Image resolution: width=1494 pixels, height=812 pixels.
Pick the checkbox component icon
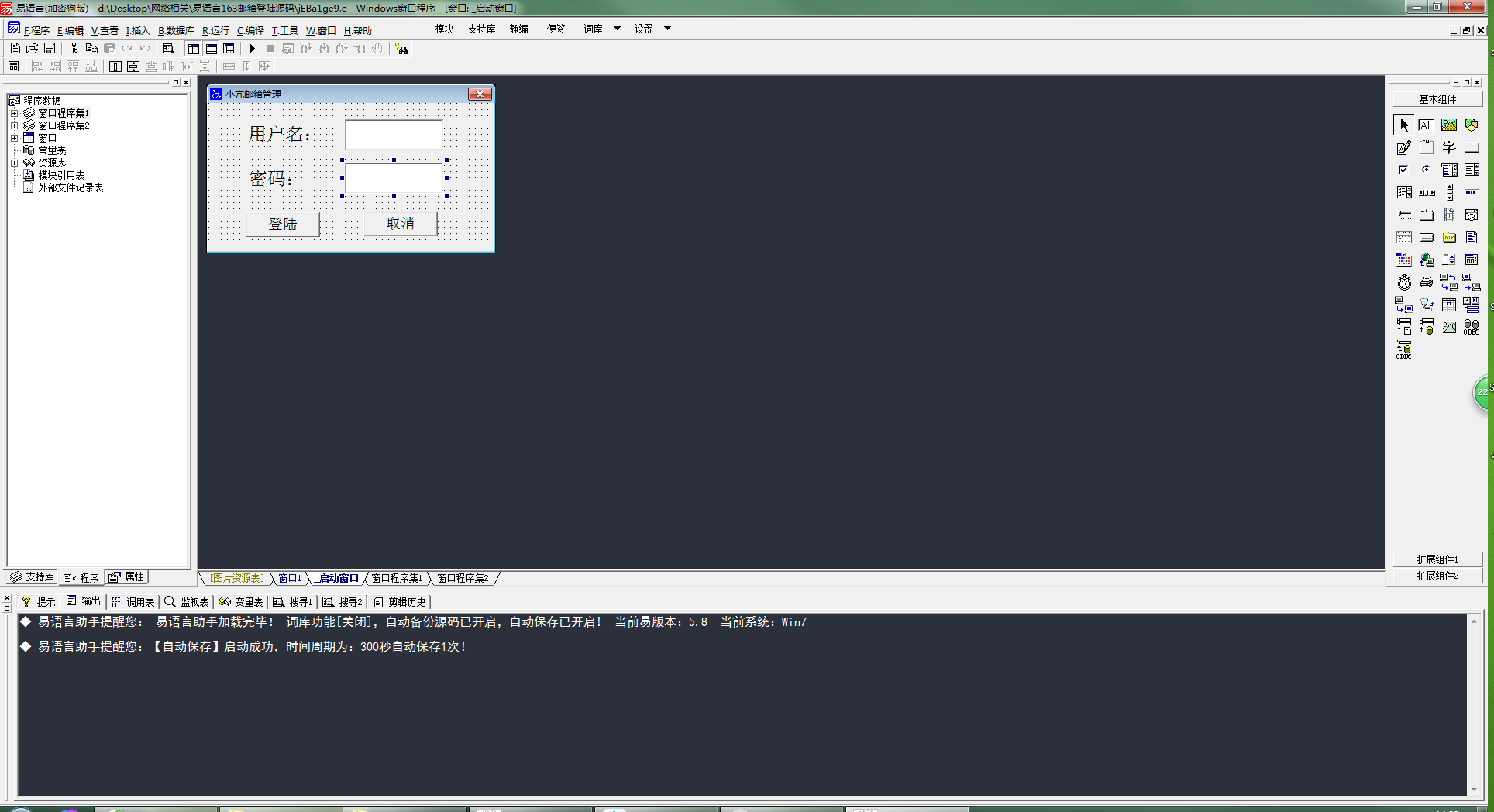1404,170
